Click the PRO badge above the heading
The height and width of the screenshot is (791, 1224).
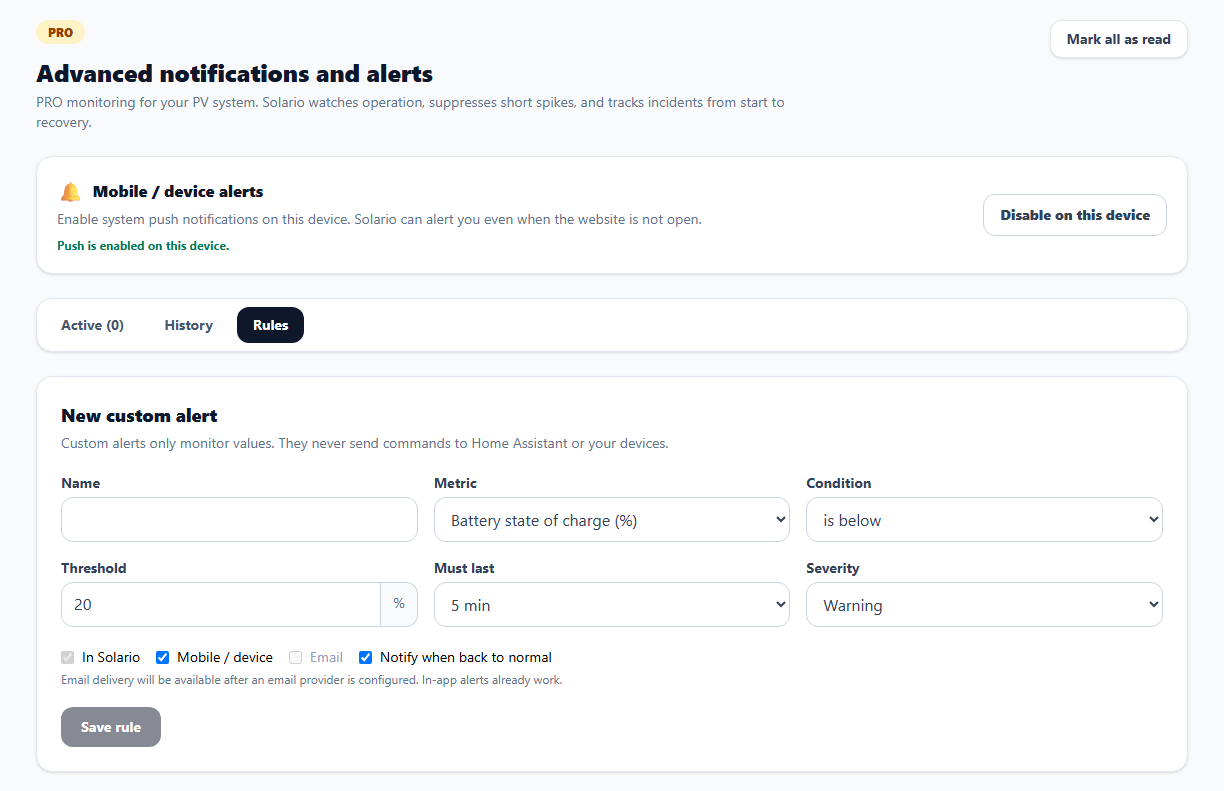coord(60,32)
